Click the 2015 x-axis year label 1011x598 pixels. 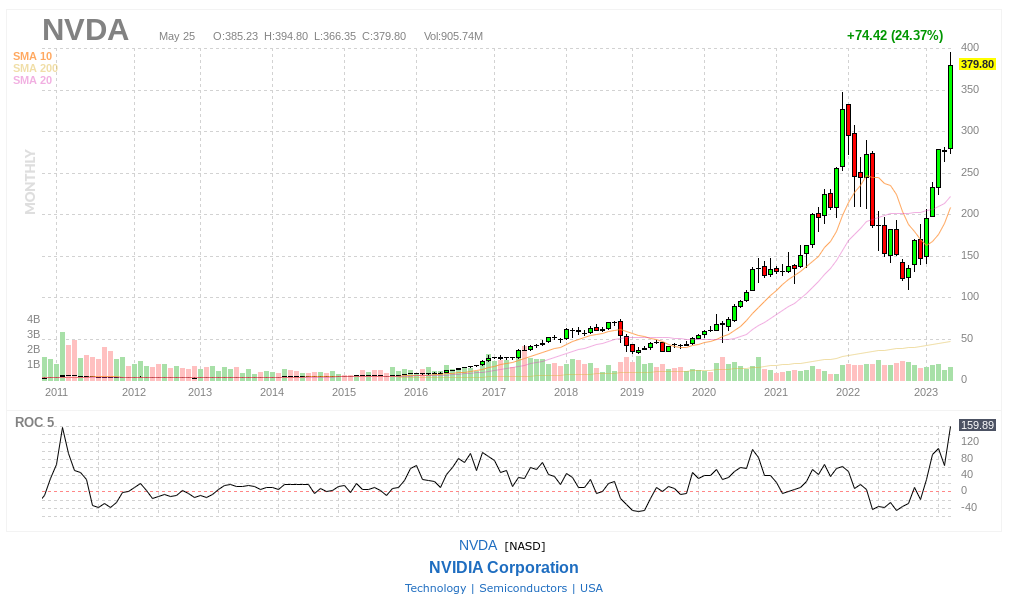pyautogui.click(x=344, y=392)
